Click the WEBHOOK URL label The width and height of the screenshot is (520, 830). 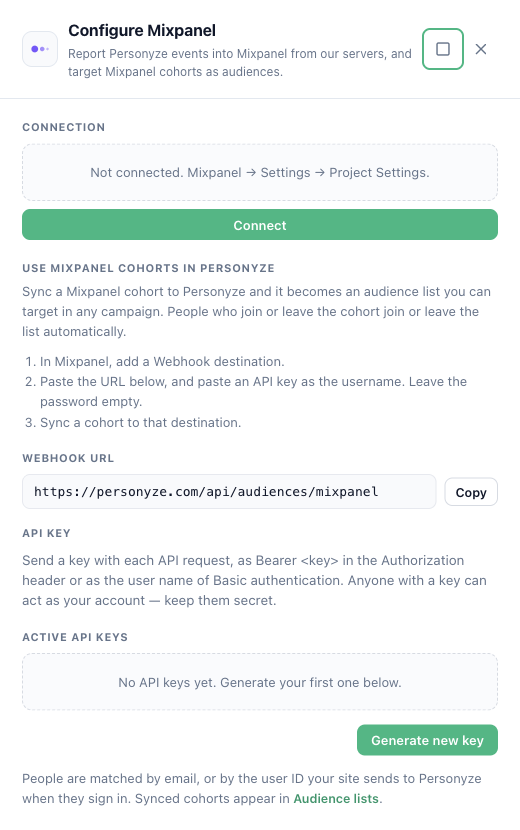click(x=68, y=458)
